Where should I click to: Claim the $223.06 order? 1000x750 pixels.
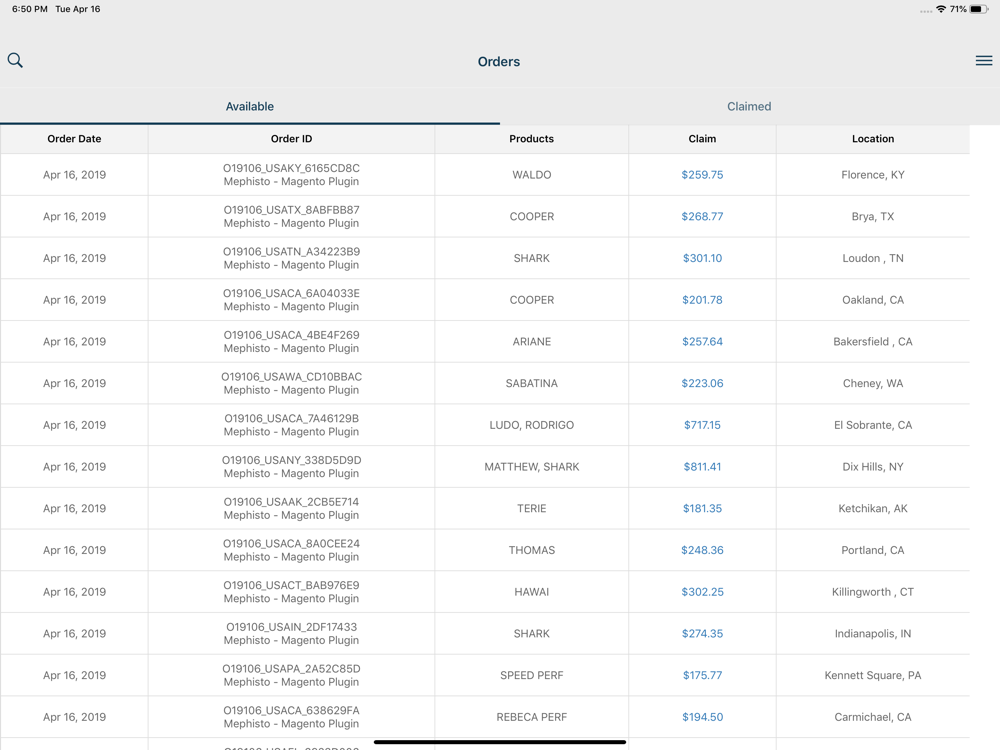coord(702,383)
